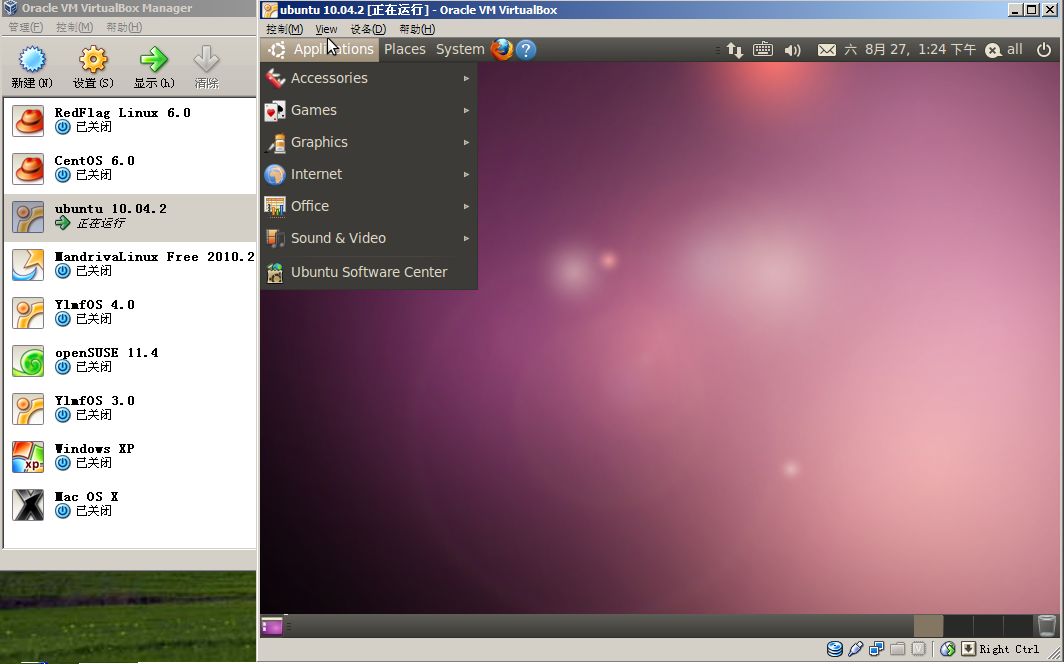This screenshot has width=1064, height=664.
Task: Select MandrivaLinux Free 2010.2 machine
Action: (x=130, y=265)
